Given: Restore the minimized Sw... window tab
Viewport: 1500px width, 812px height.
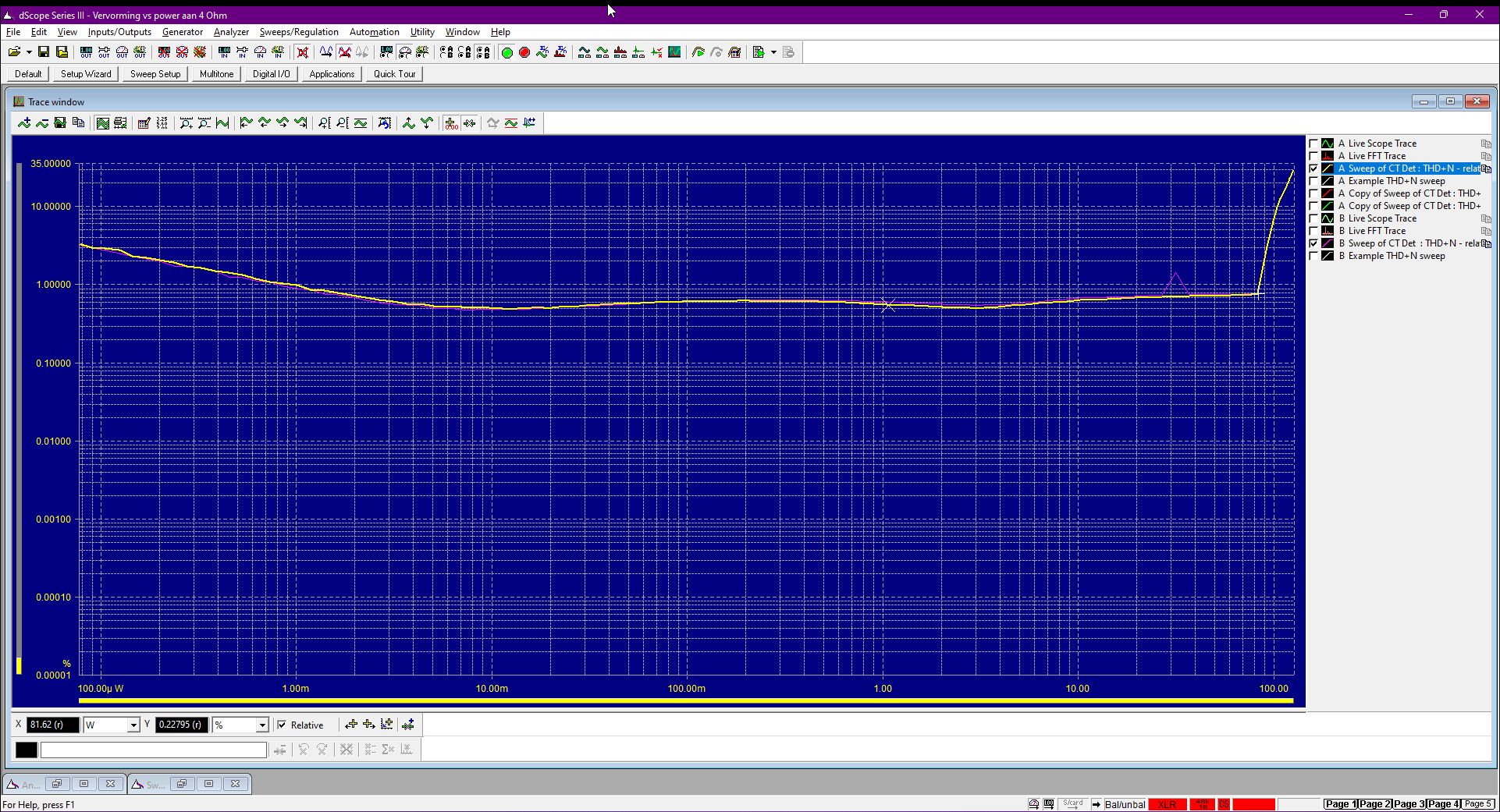Looking at the screenshot, I should (181, 784).
